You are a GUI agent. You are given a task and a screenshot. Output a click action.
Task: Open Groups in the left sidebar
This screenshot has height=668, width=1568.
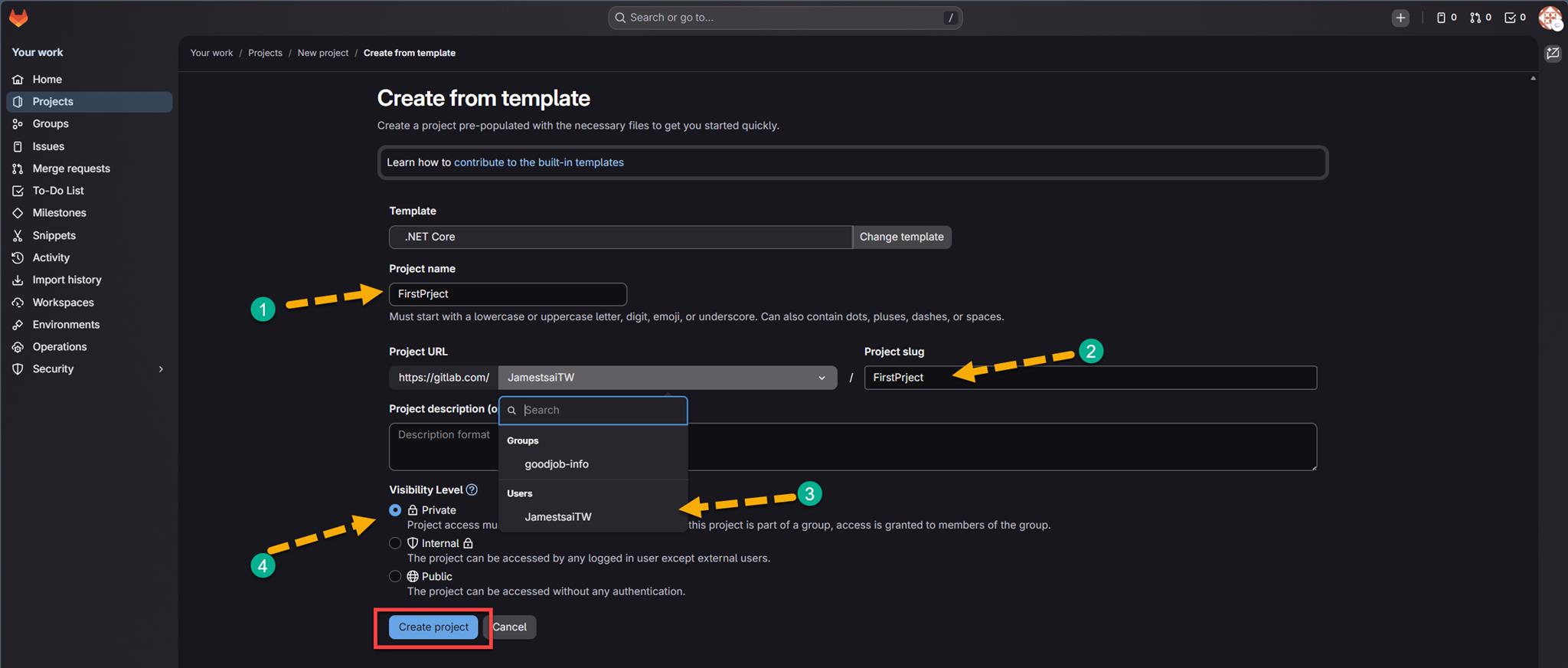51,123
